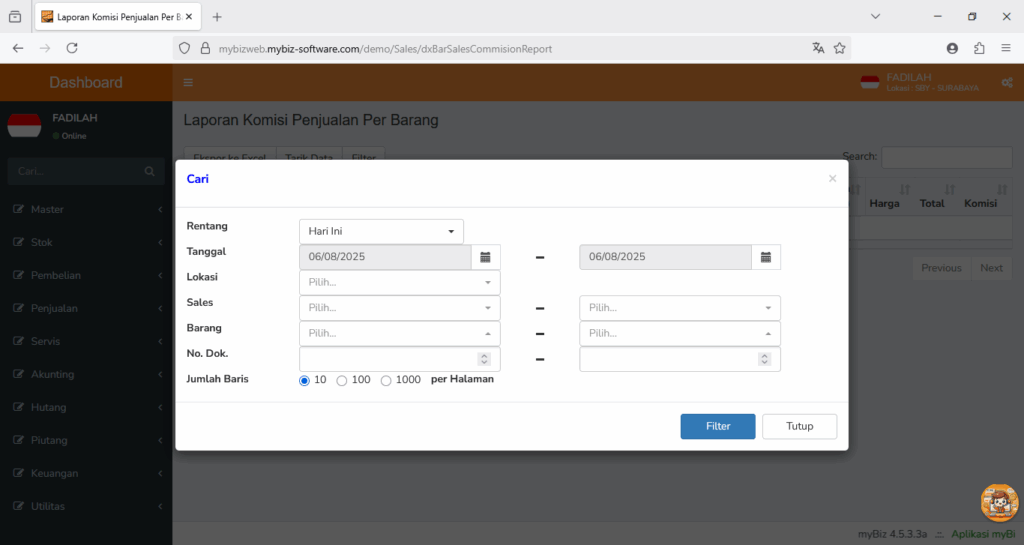
Task: Select 10 rows per page radio
Action: [x=304, y=381]
